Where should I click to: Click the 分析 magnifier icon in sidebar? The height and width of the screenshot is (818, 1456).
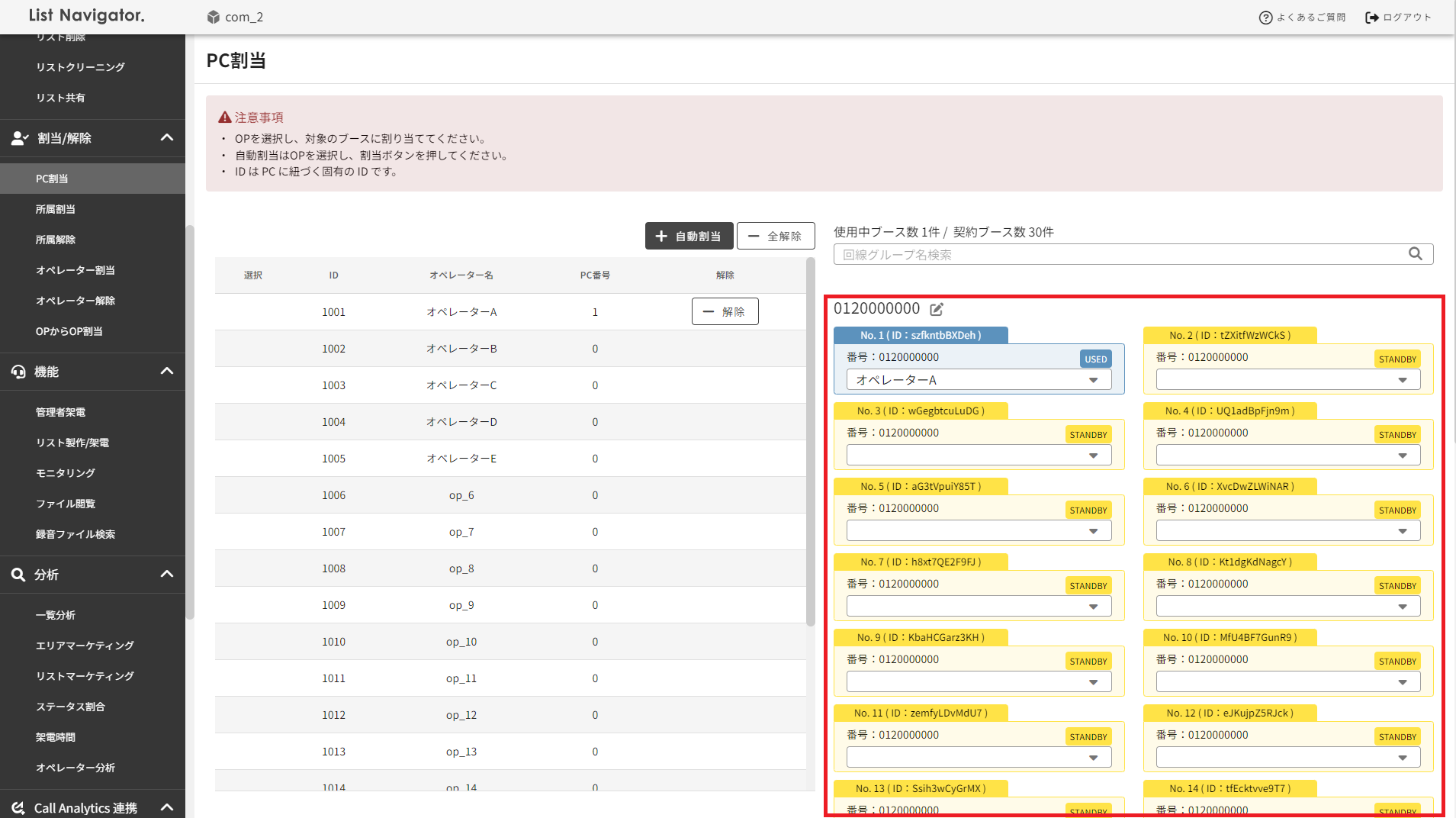[18, 575]
